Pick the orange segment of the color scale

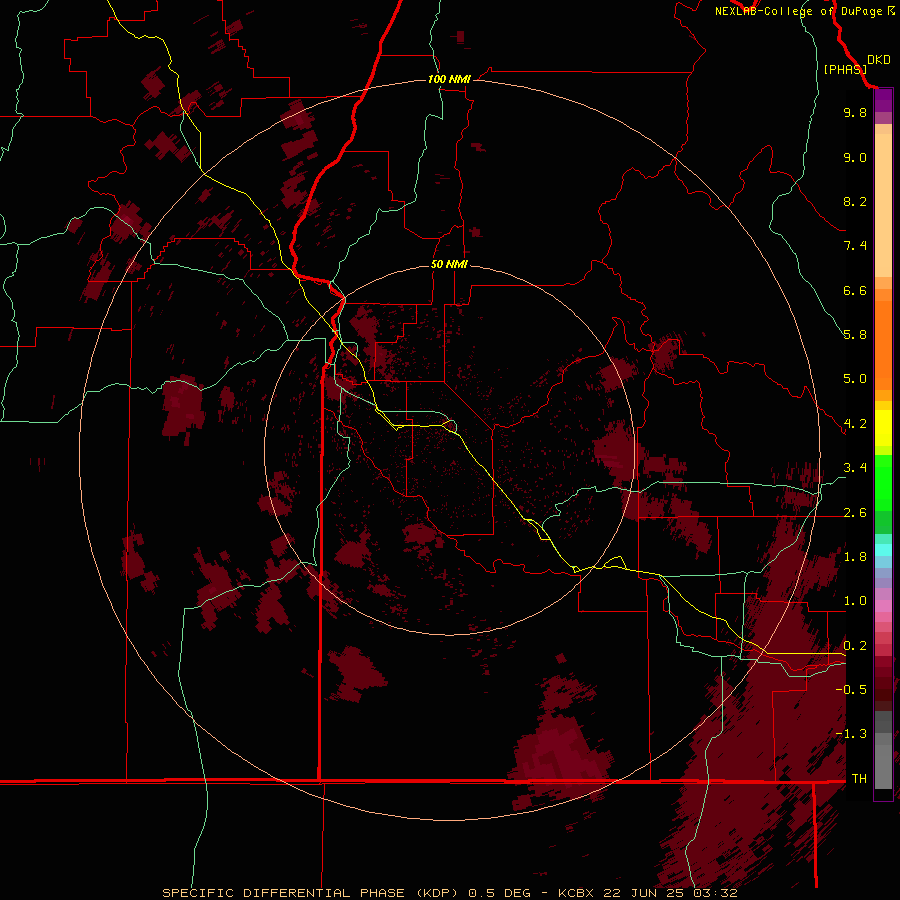883,344
